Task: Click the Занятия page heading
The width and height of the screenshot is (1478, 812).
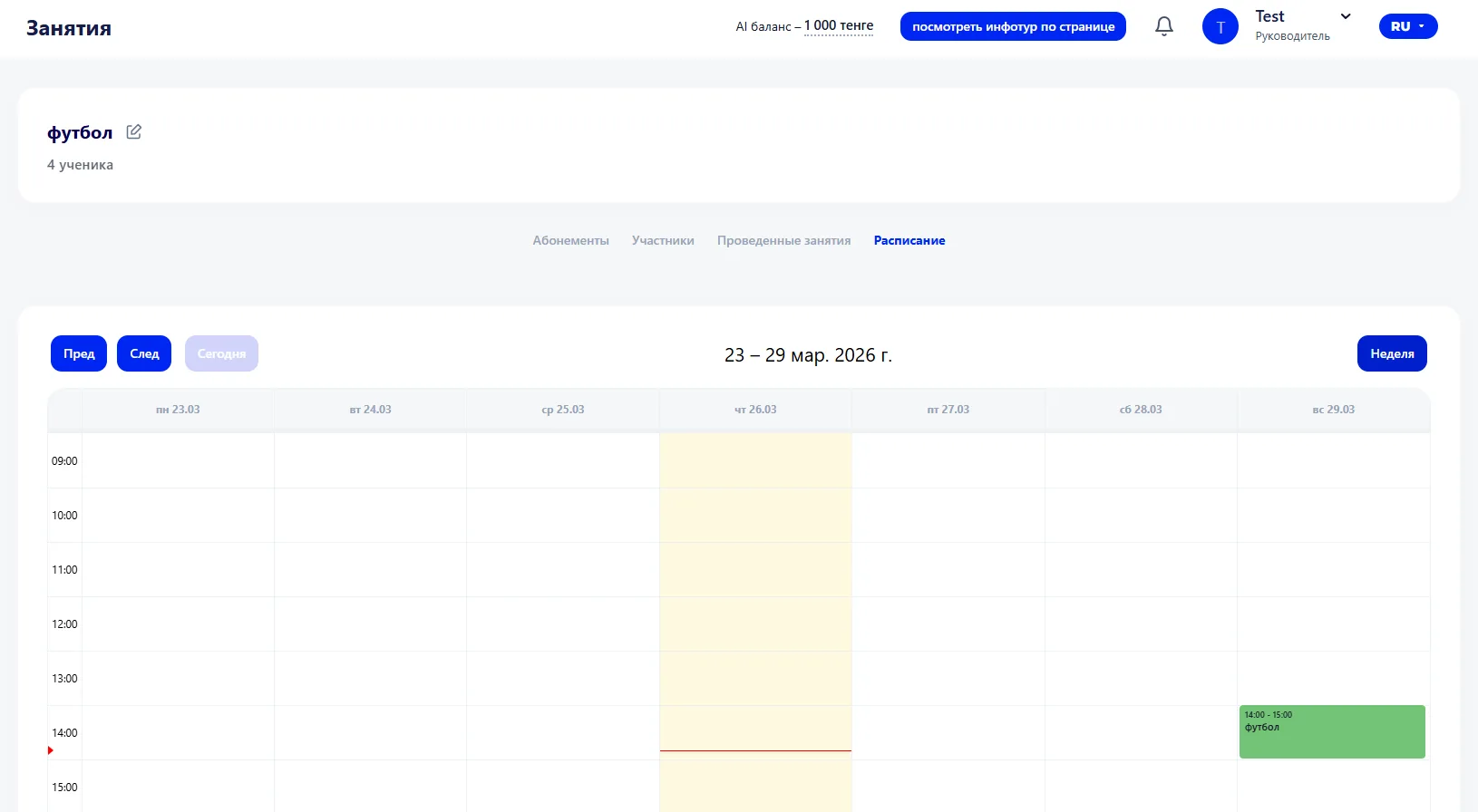Action: pyautogui.click(x=69, y=28)
